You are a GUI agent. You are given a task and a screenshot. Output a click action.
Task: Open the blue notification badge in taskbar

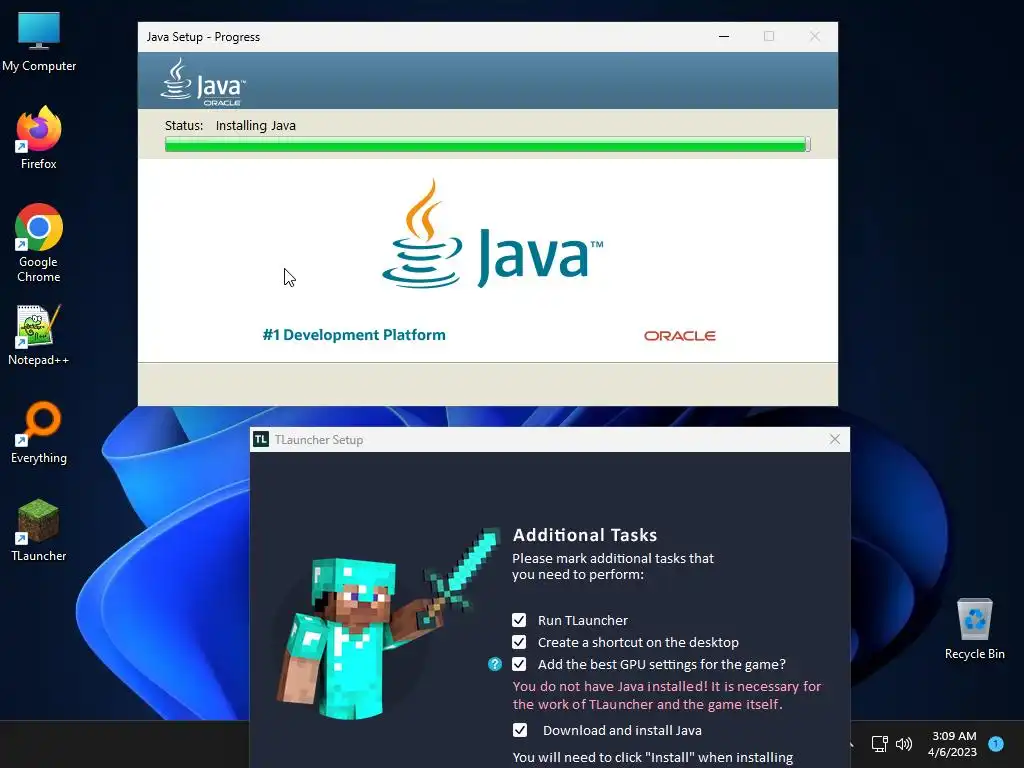pos(996,743)
